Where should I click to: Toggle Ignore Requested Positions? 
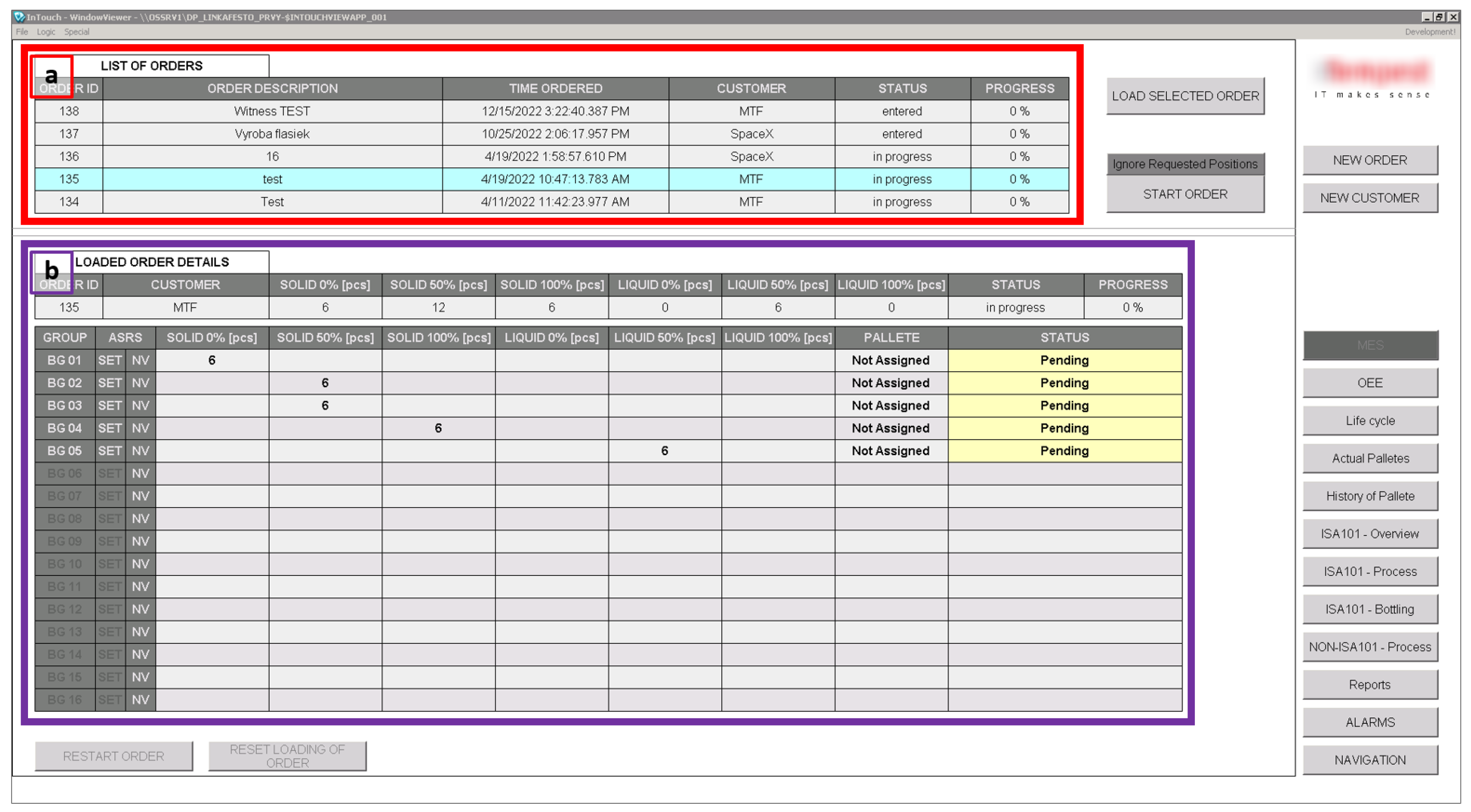(x=1185, y=164)
